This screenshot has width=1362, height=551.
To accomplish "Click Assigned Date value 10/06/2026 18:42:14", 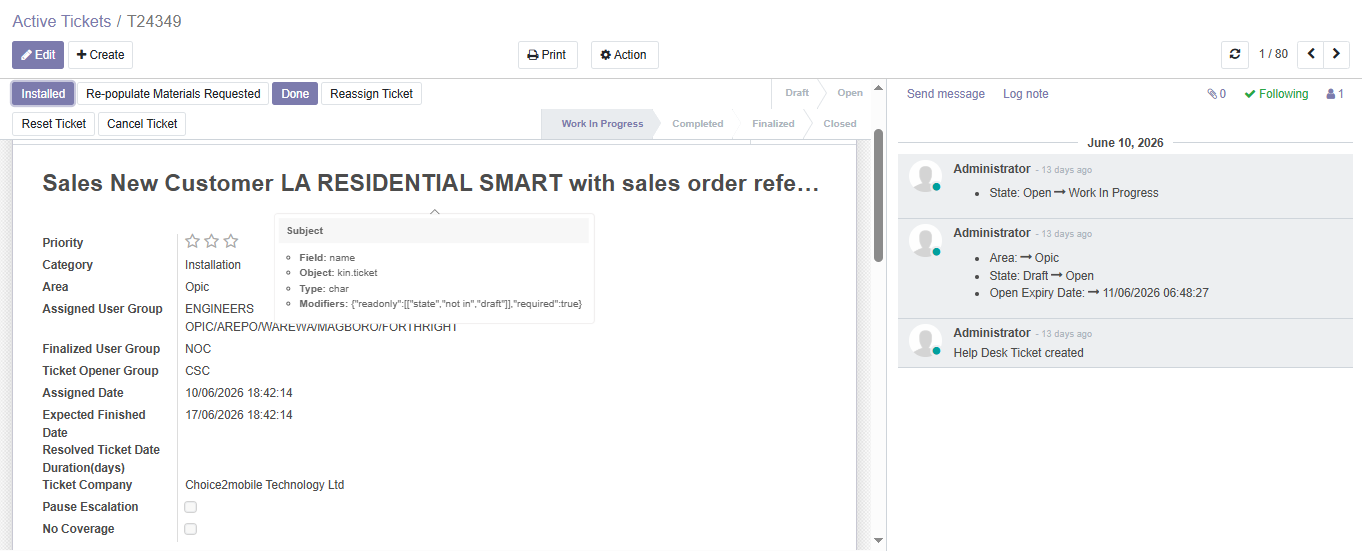I will click(x=239, y=393).
